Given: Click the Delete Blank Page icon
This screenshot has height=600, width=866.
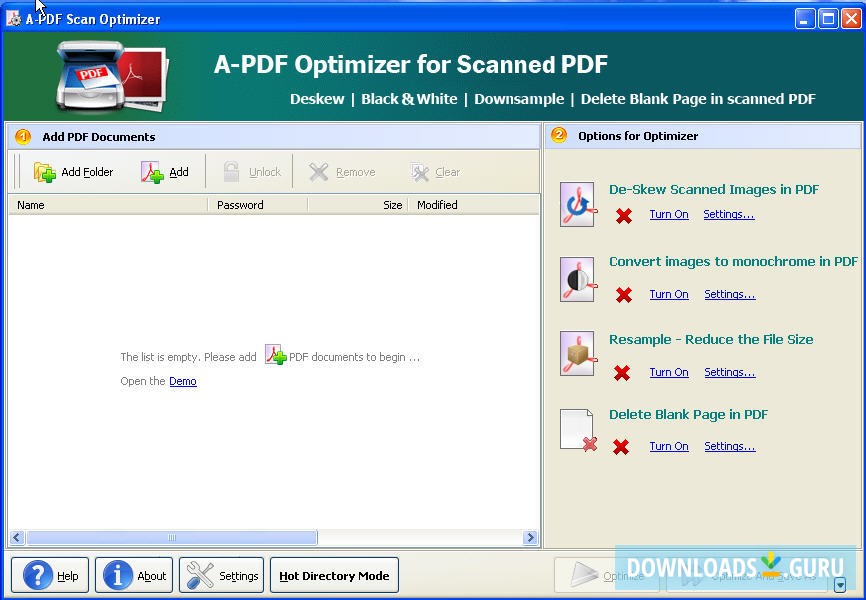Looking at the screenshot, I should (x=578, y=430).
